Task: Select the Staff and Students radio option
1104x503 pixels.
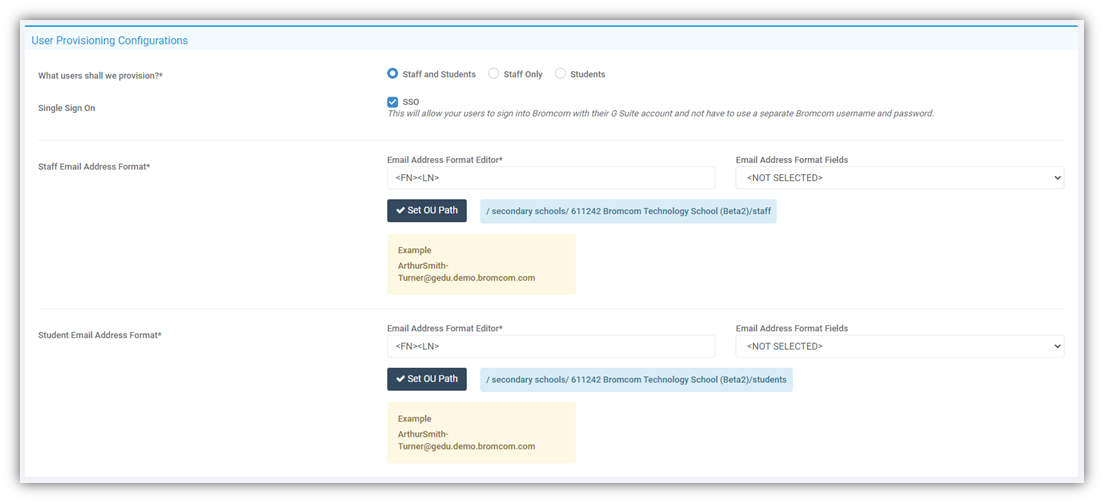Action: click(393, 74)
